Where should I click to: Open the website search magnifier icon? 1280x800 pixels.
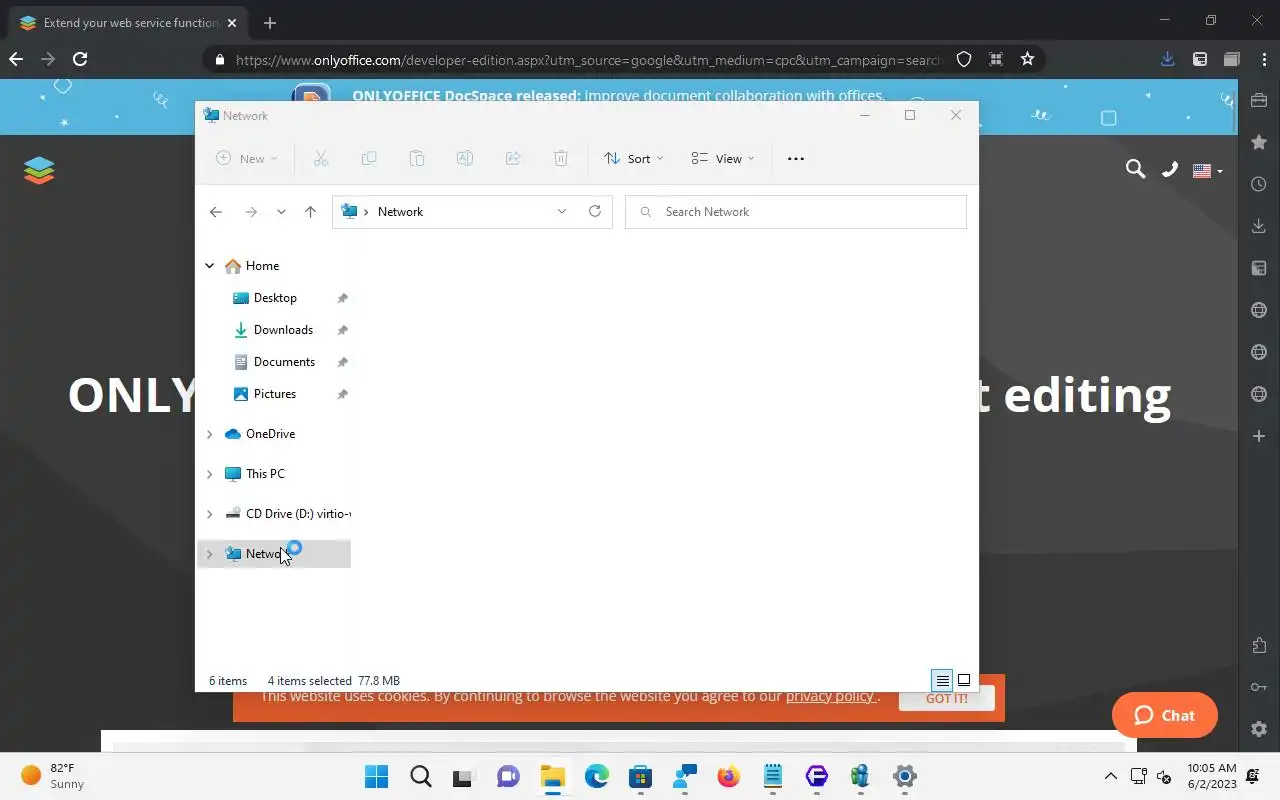pos(1135,169)
